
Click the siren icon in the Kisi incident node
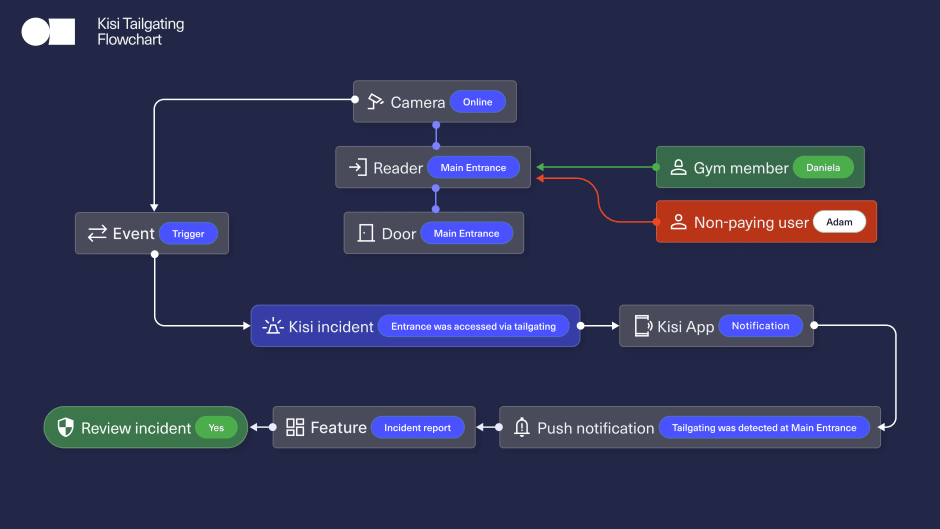point(273,326)
